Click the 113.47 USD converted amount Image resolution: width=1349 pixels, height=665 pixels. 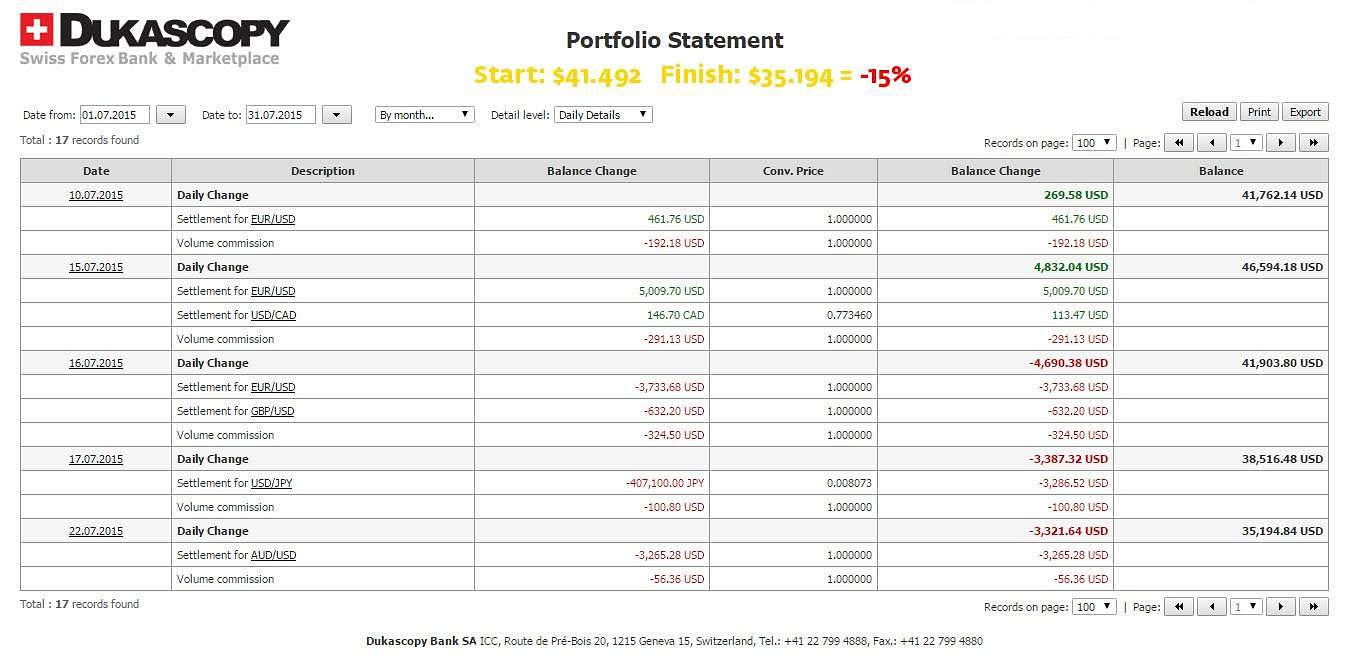pyautogui.click(x=1079, y=315)
